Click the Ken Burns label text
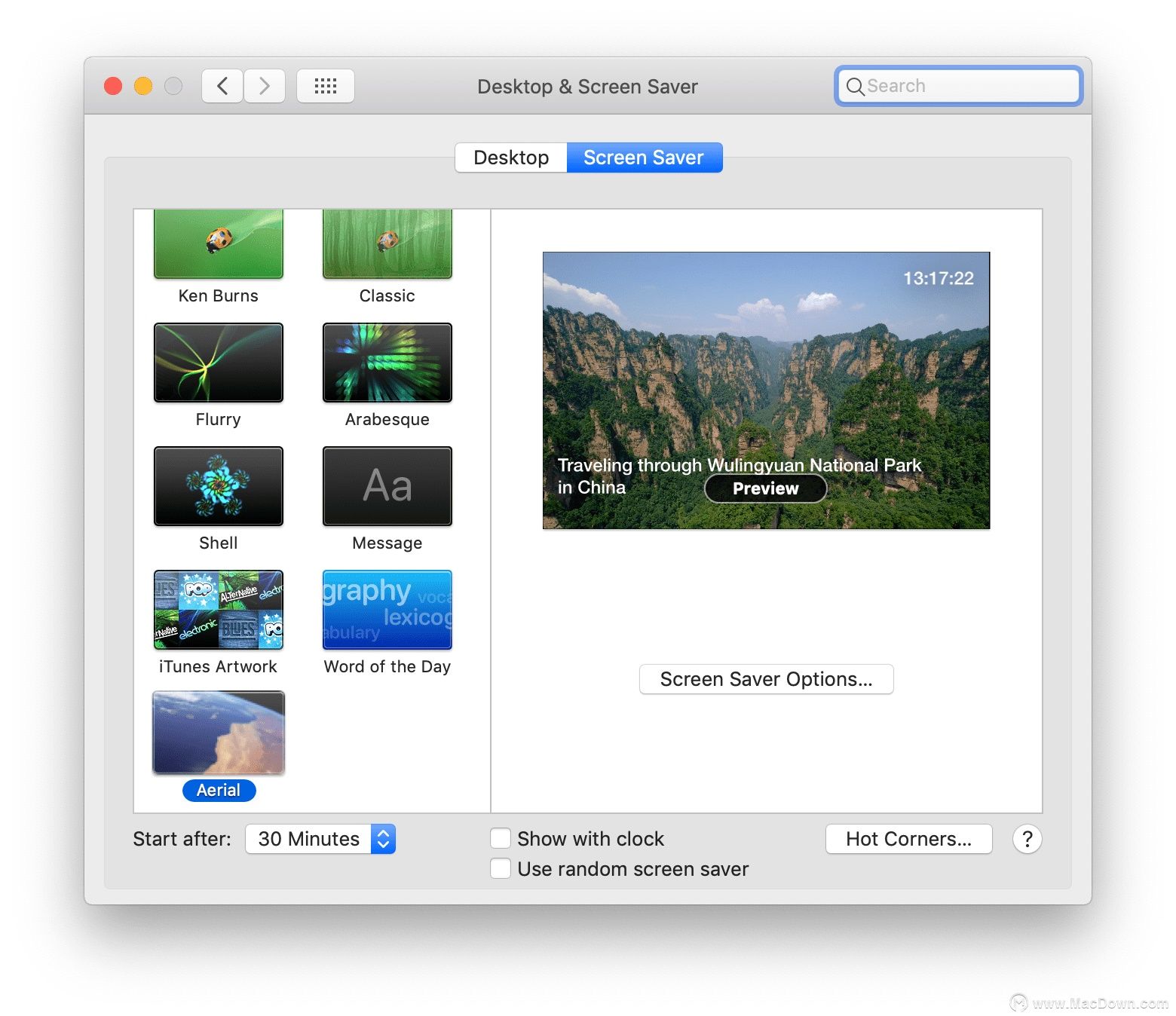 click(x=219, y=295)
